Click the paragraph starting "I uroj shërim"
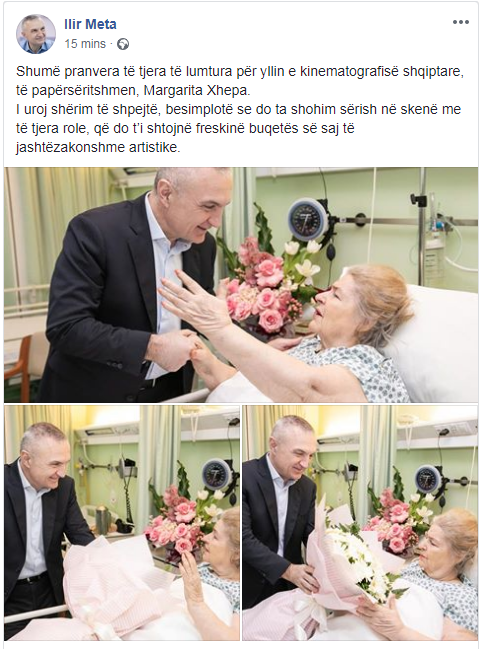Viewport: 486px width, 649px height. (x=238, y=129)
